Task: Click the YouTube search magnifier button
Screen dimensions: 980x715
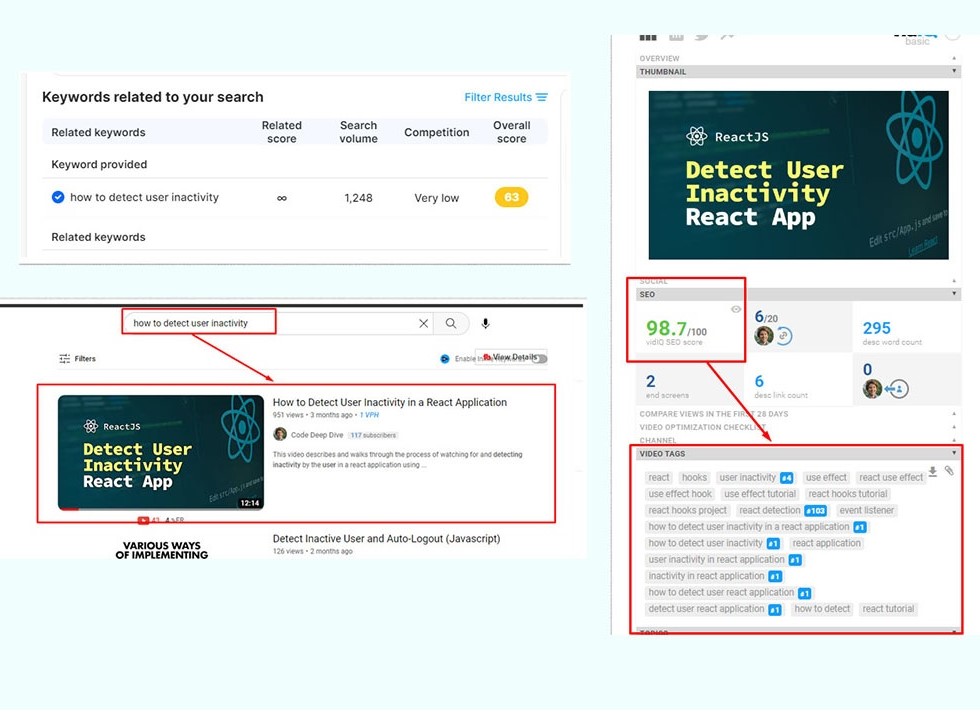Action: (451, 323)
